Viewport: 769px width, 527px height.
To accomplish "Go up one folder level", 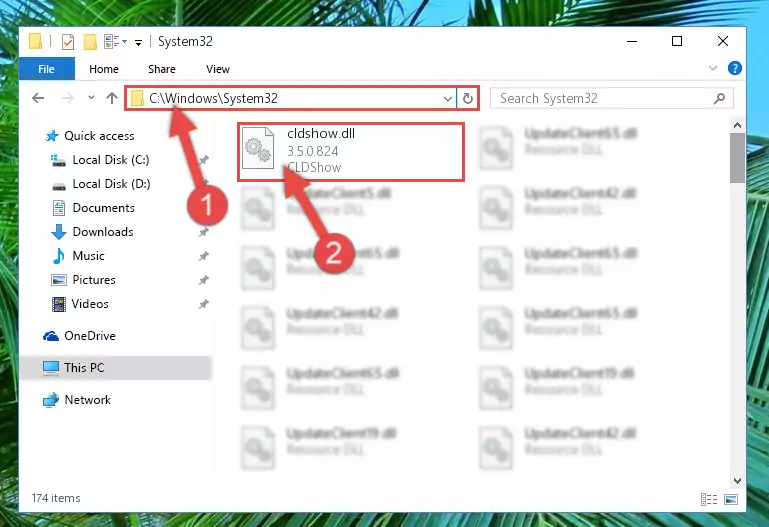I will (x=112, y=98).
